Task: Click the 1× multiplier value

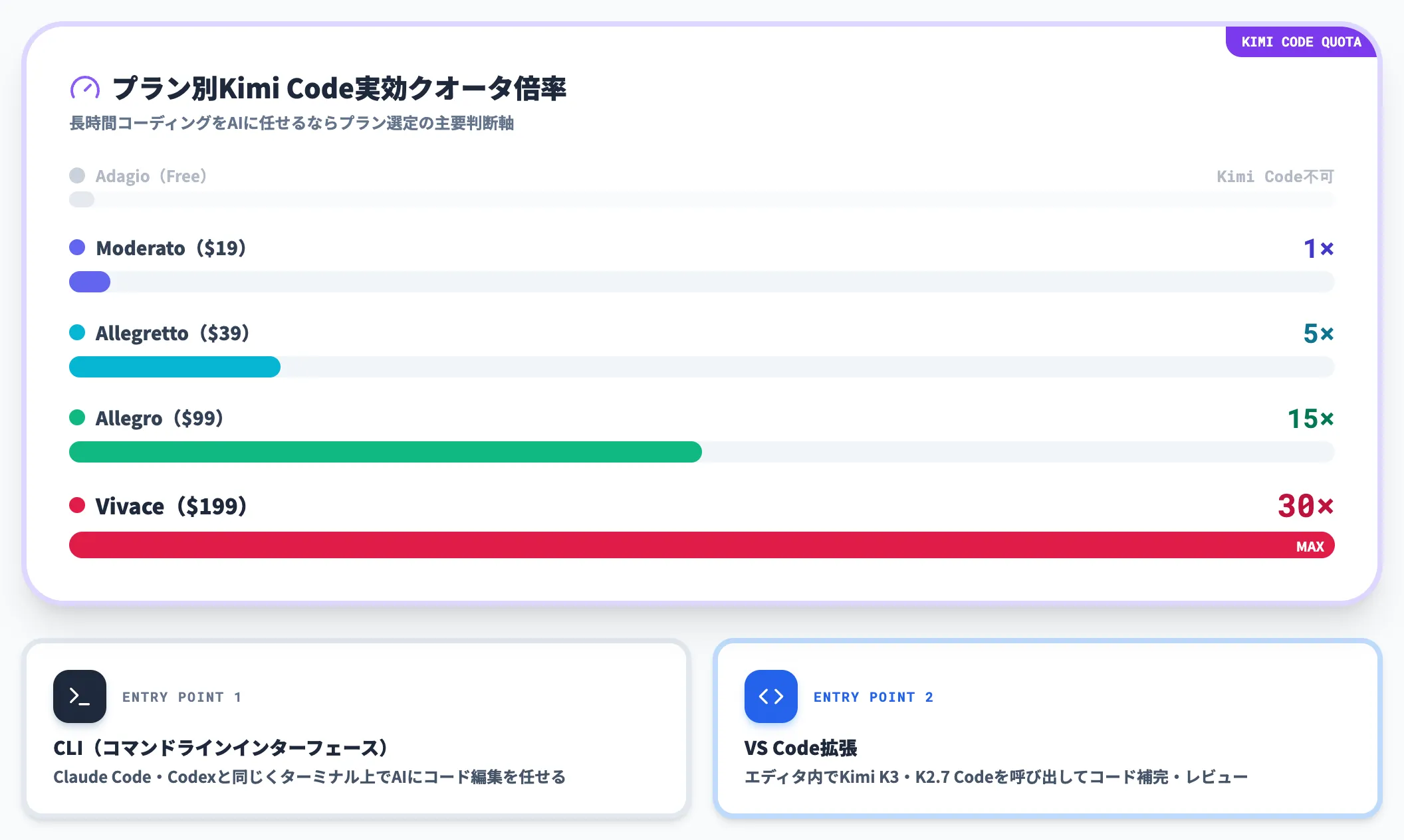Action: click(1318, 249)
